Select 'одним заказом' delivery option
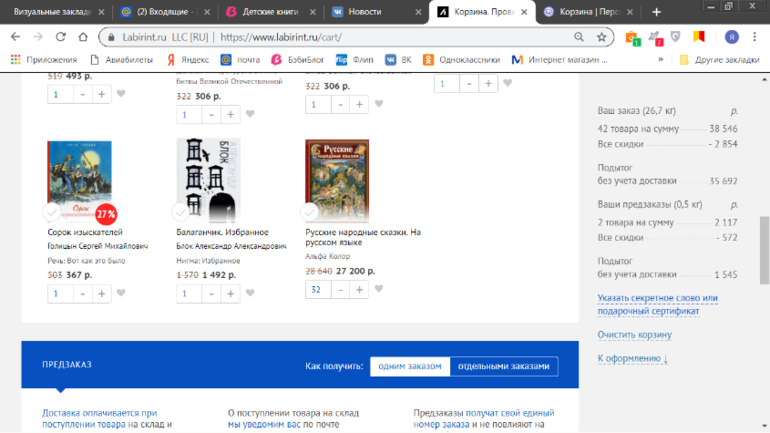This screenshot has width=770, height=433. [x=409, y=366]
